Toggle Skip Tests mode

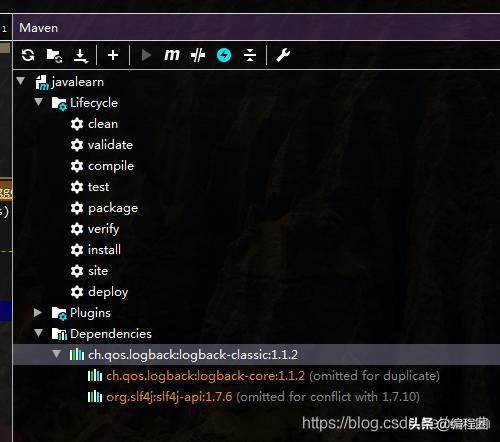[198, 55]
